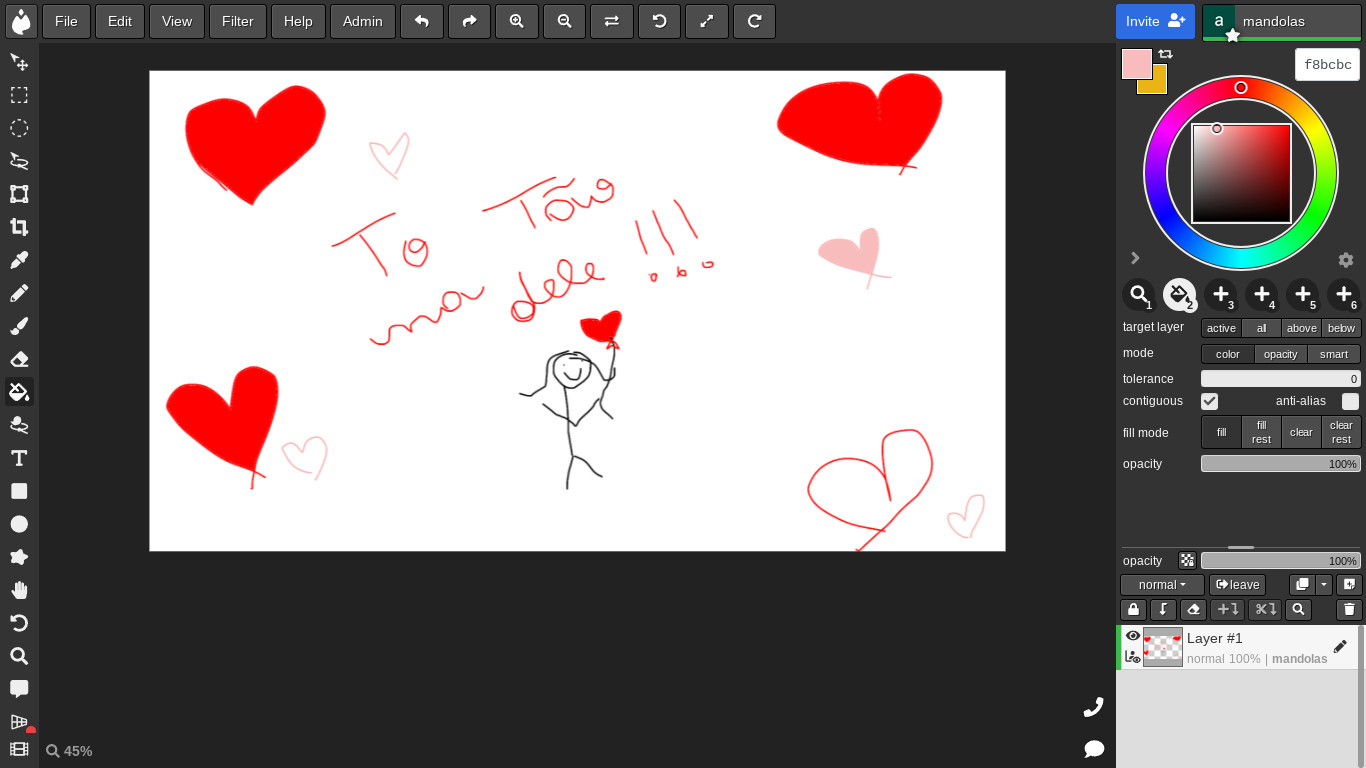Toggle lock transparency checker icon
This screenshot has width=1366, height=768.
tap(1187, 561)
